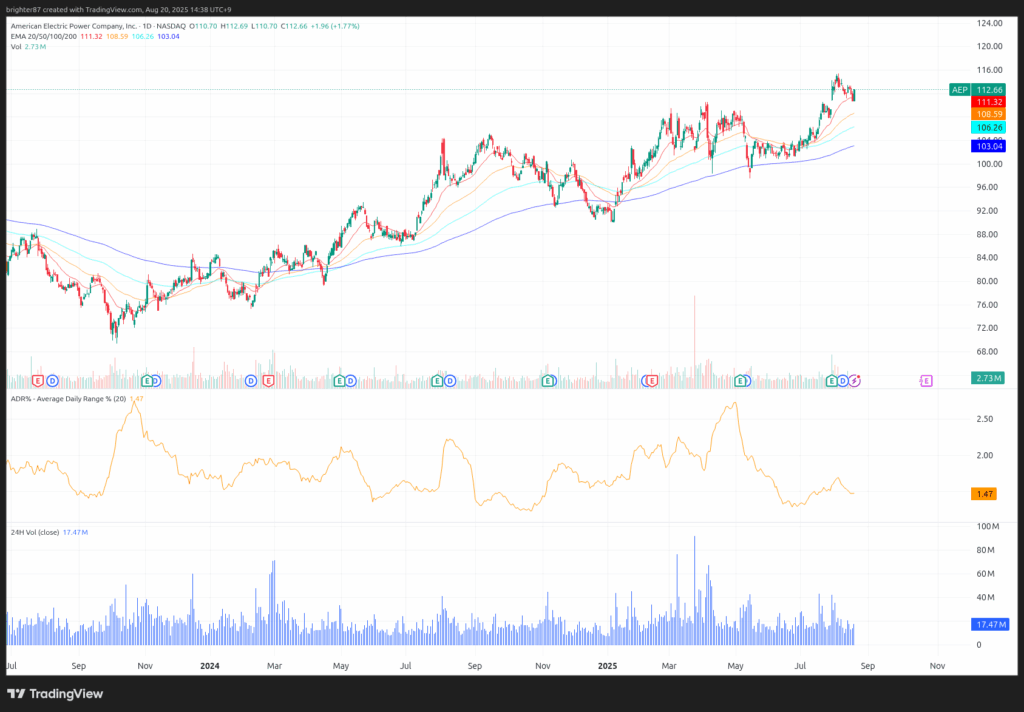Click the +1.96 (+1.77%) change value

click(x=335, y=26)
